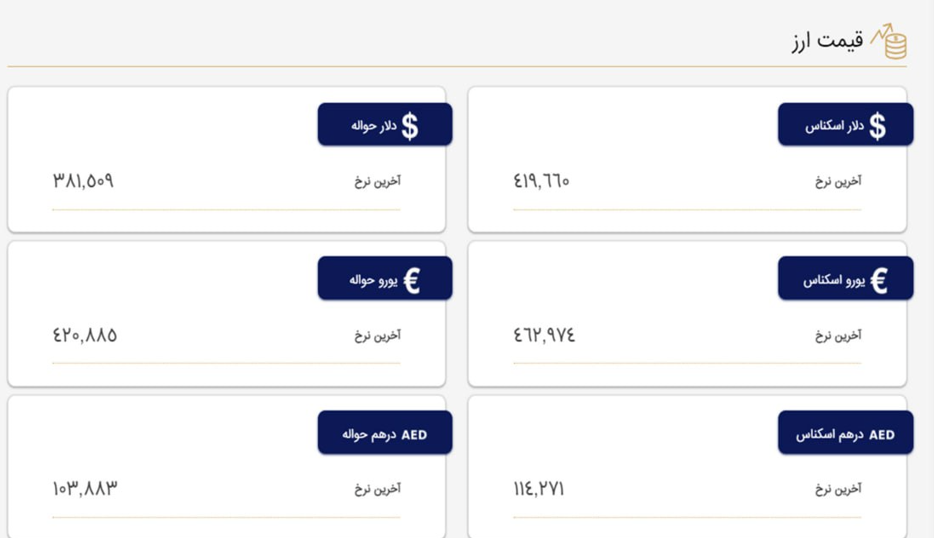Click the dollar sign on دلار اسکناس badge
The width and height of the screenshot is (934, 538).
pos(877,126)
